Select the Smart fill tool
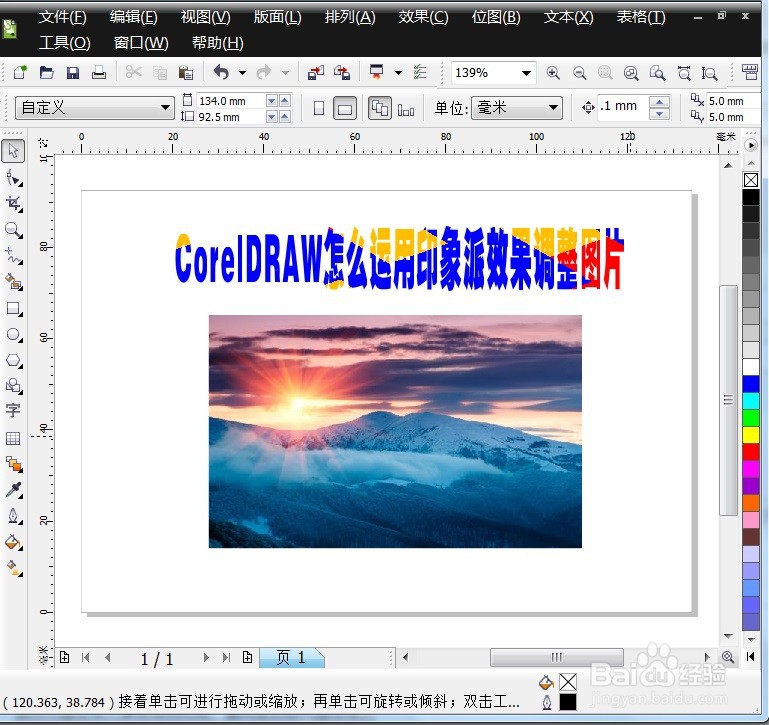 pyautogui.click(x=14, y=282)
